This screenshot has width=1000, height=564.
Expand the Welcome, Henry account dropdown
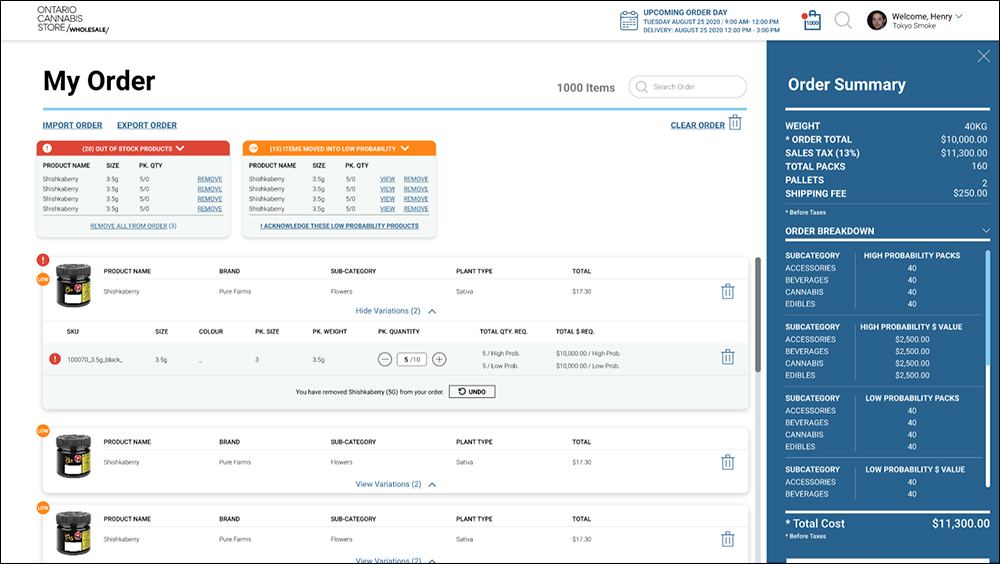tap(959, 16)
